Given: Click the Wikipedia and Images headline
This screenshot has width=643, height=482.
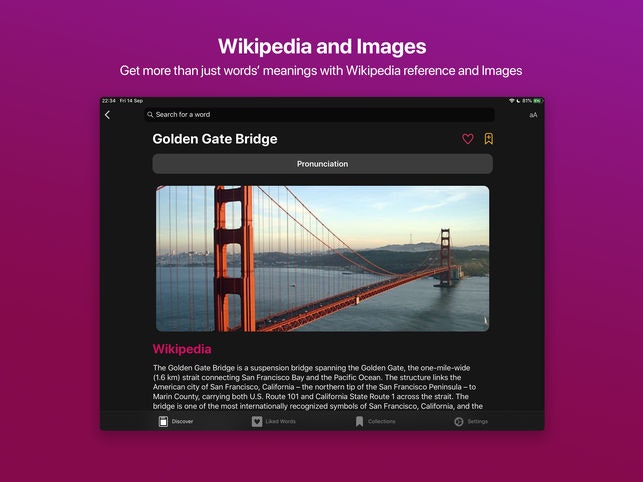Looking at the screenshot, I should (322, 46).
